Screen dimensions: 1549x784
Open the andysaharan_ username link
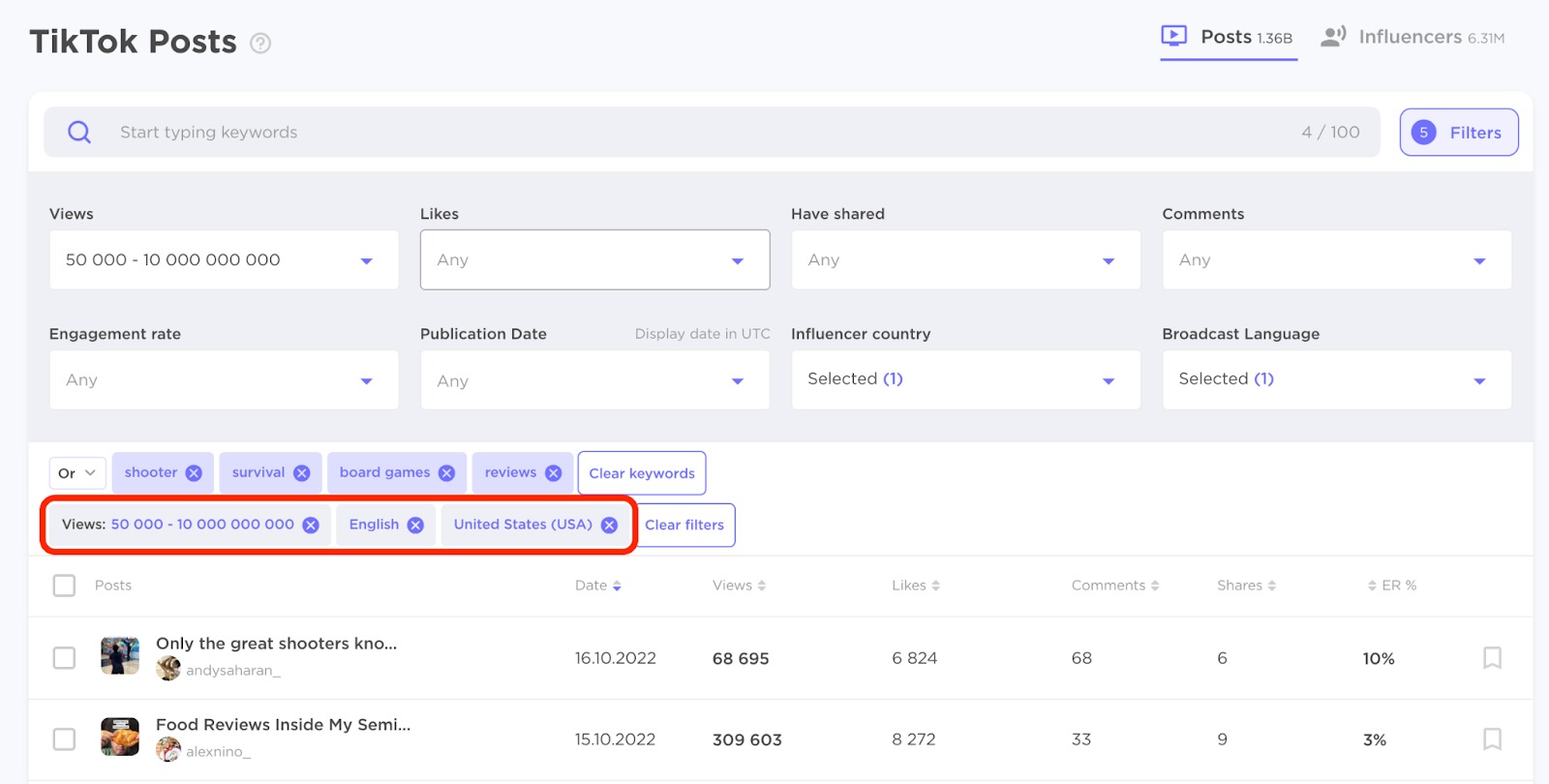point(233,670)
